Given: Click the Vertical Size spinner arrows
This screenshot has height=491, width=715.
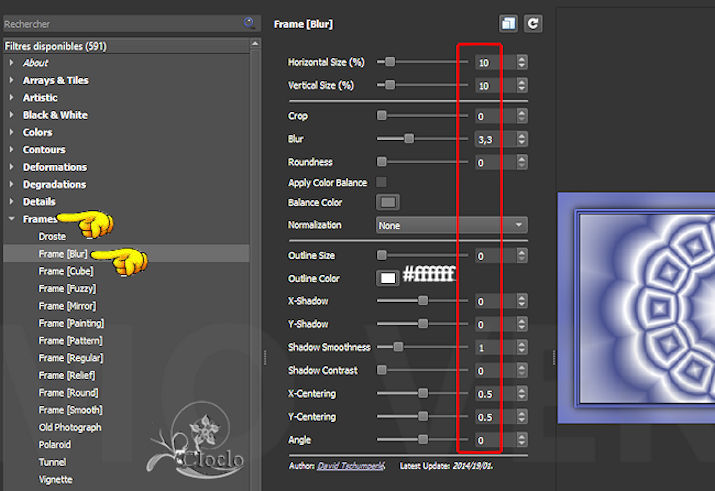Looking at the screenshot, I should pyautogui.click(x=522, y=86).
